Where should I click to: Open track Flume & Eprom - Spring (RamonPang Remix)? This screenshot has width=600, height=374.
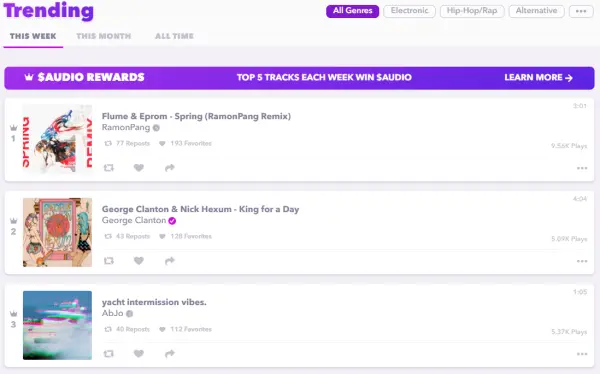tap(196, 116)
